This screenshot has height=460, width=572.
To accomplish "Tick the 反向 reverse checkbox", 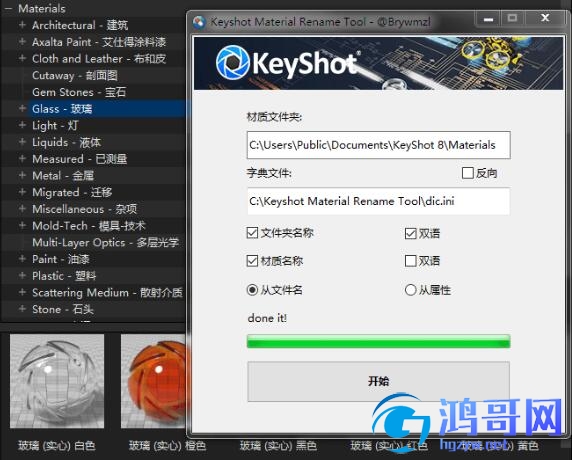I will tap(467, 173).
